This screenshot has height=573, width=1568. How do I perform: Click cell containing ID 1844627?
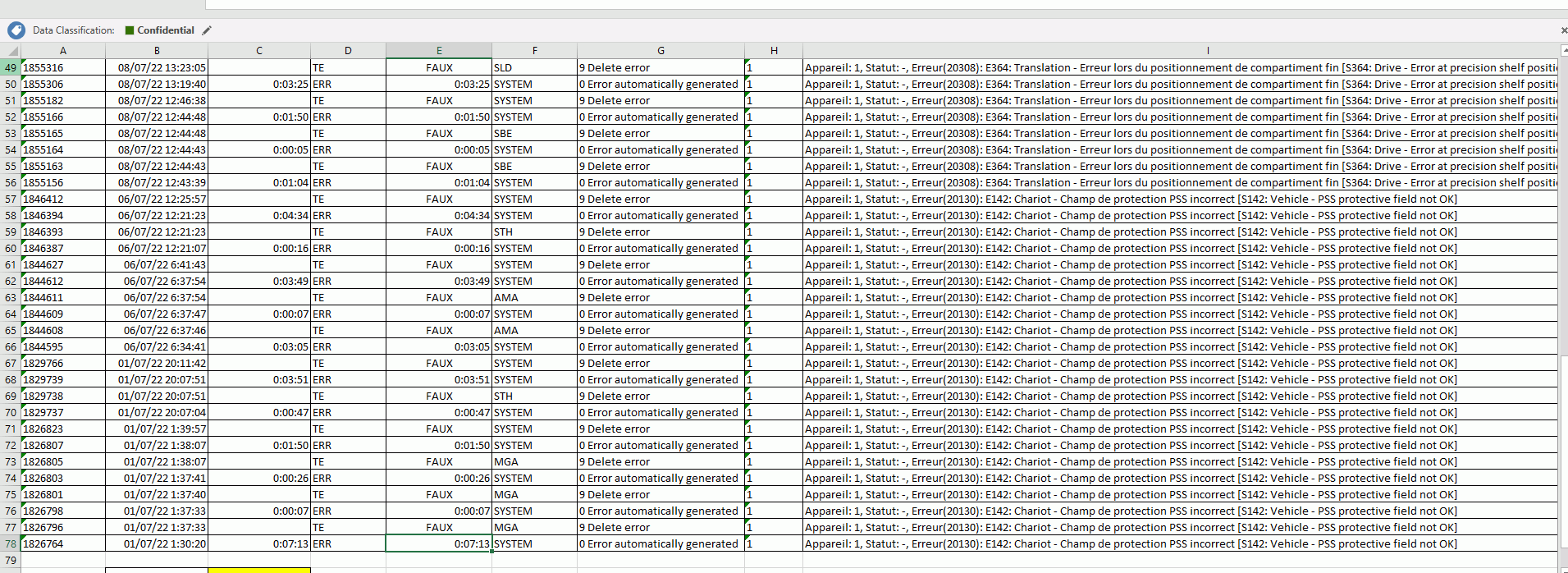click(x=63, y=264)
